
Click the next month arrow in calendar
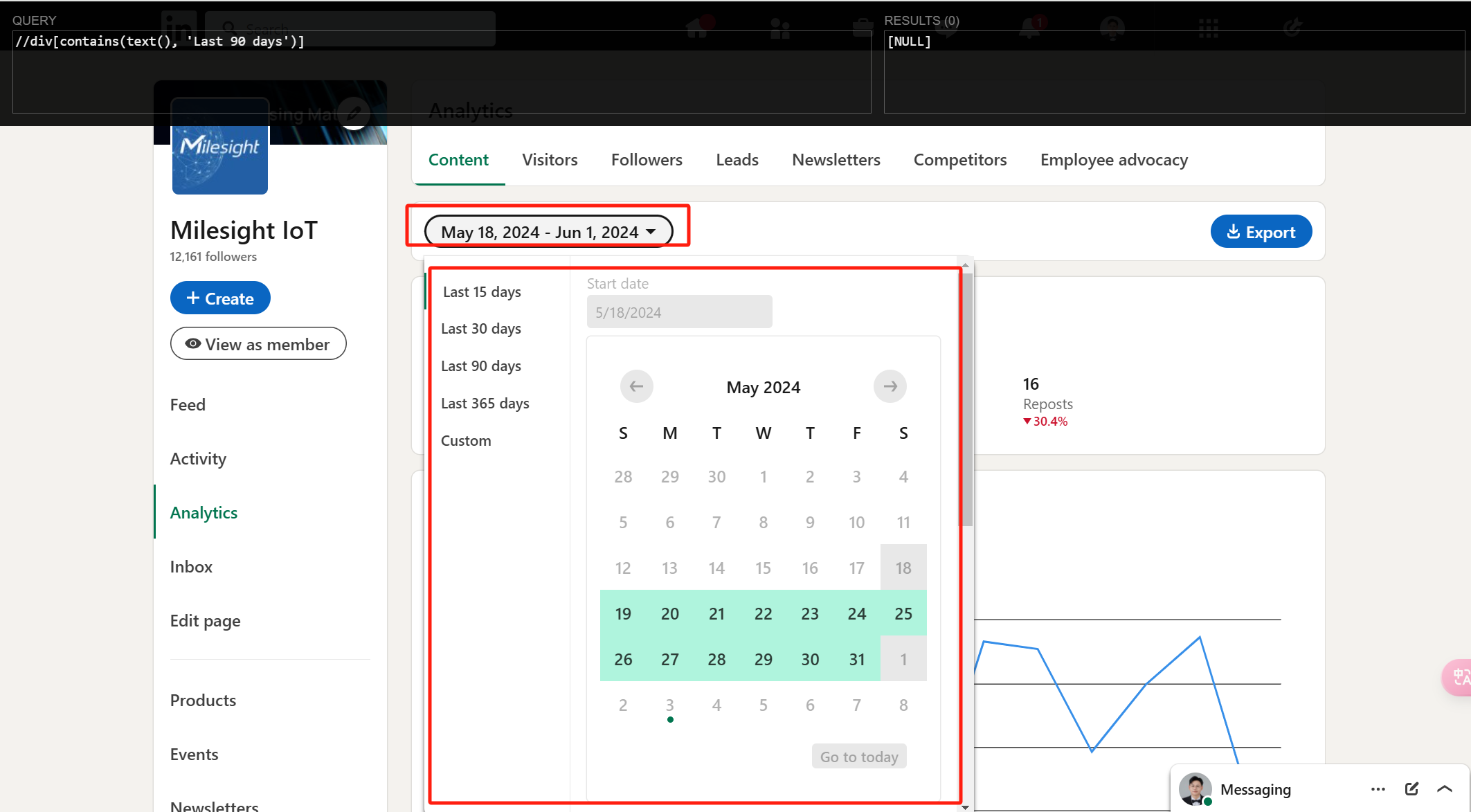point(890,386)
